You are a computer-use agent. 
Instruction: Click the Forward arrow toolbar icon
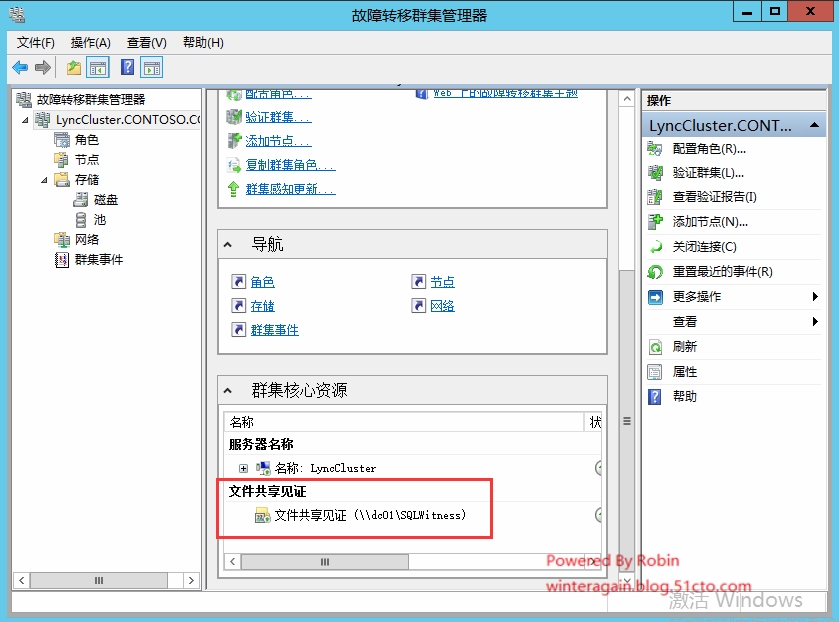[42, 67]
